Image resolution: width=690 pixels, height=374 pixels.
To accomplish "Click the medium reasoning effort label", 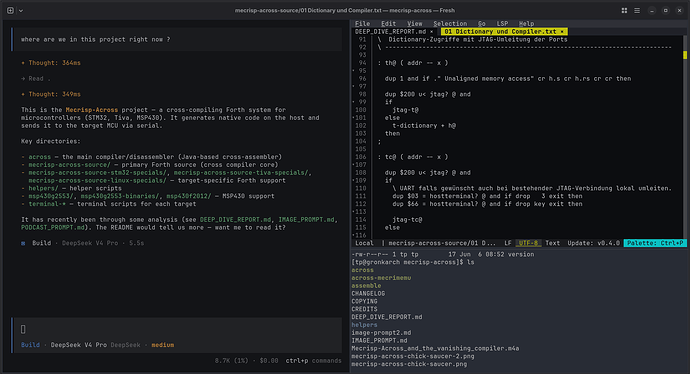I will click(x=163, y=345).
